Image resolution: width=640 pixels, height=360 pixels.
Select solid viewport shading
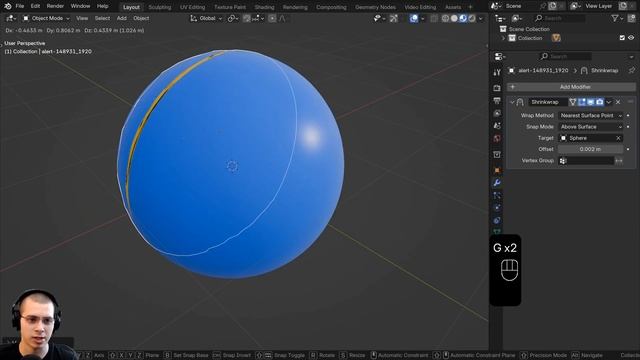pos(454,18)
